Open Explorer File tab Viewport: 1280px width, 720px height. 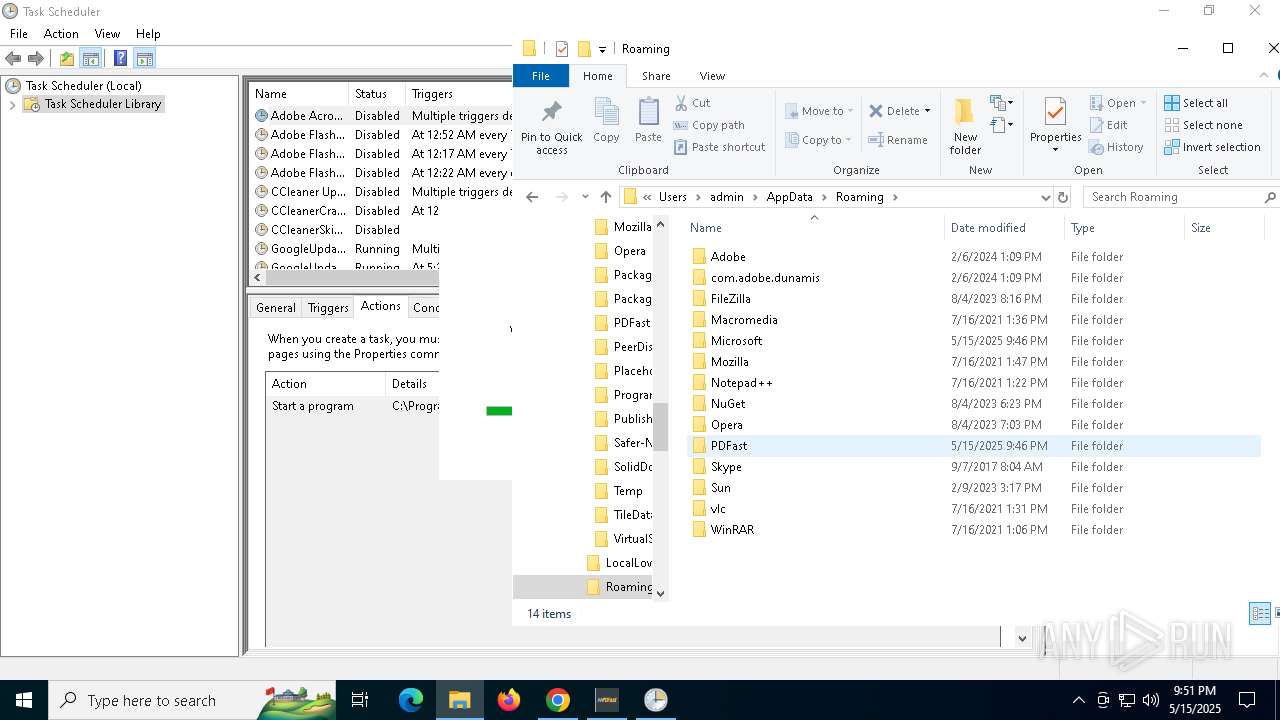(541, 76)
